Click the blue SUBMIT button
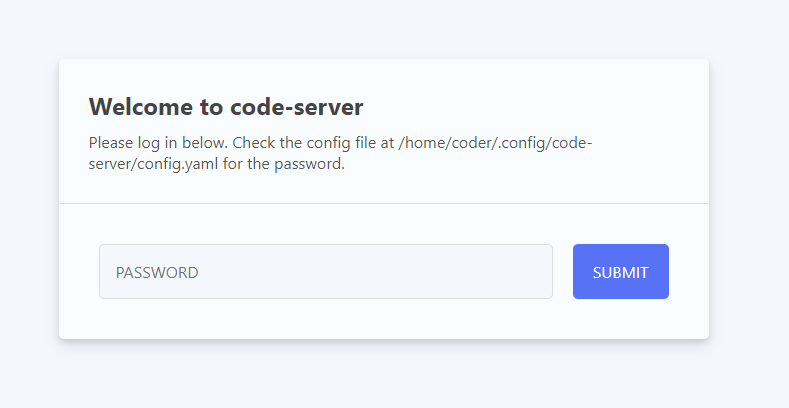 [x=620, y=272]
